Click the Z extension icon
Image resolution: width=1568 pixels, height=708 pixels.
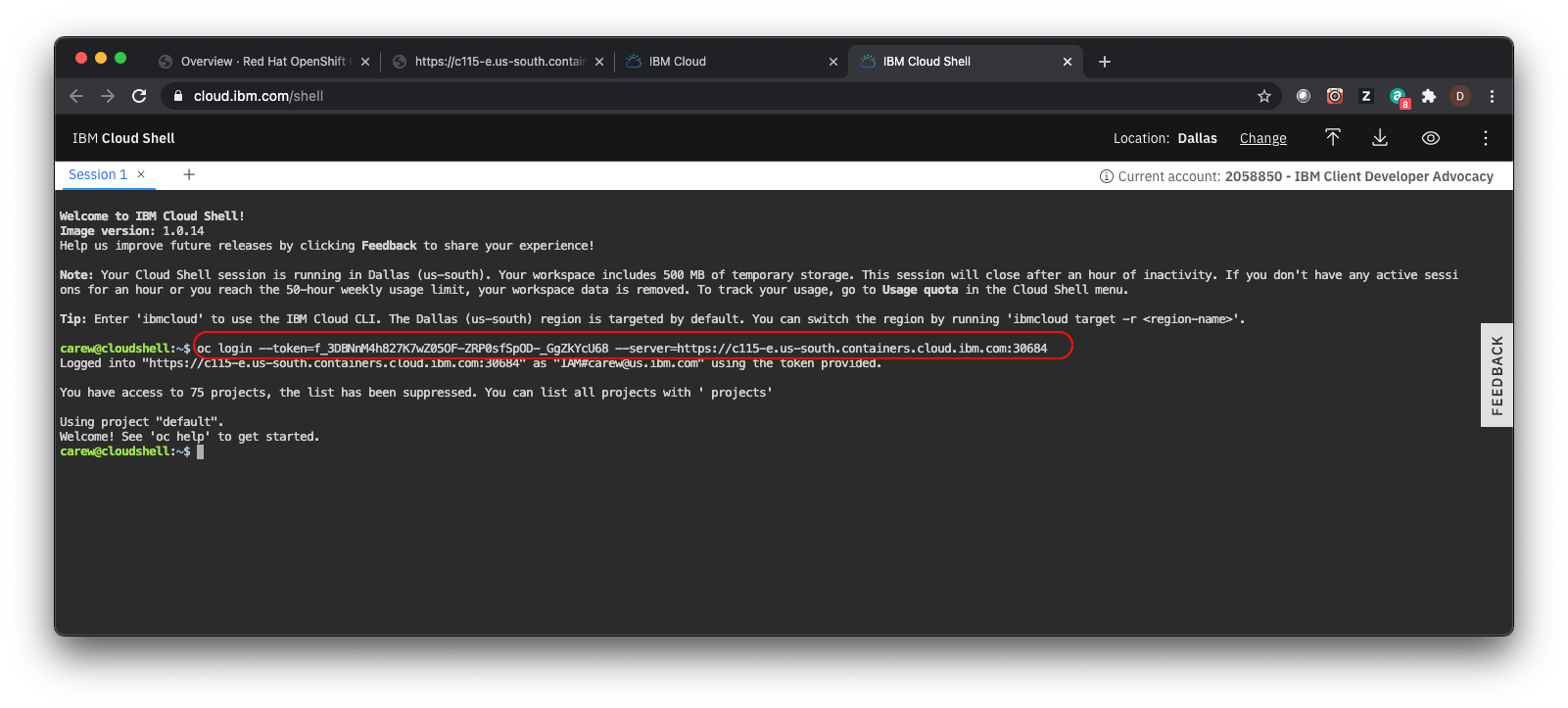tap(1366, 96)
